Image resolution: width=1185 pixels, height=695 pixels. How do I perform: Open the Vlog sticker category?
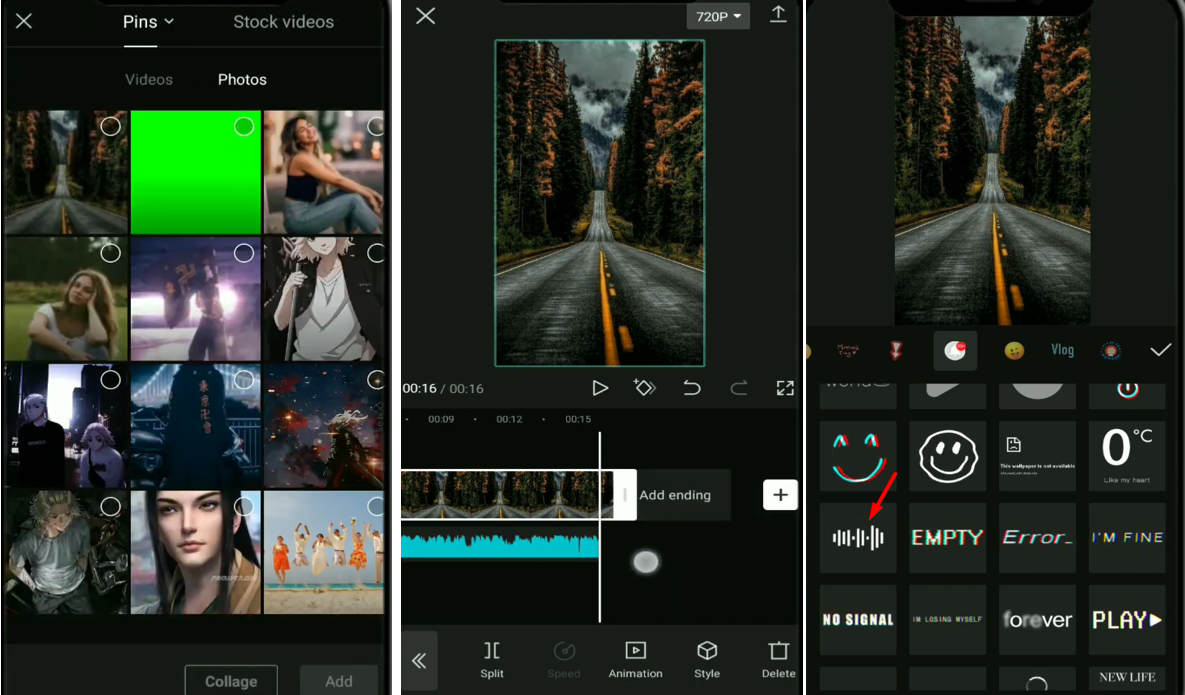(x=1062, y=350)
